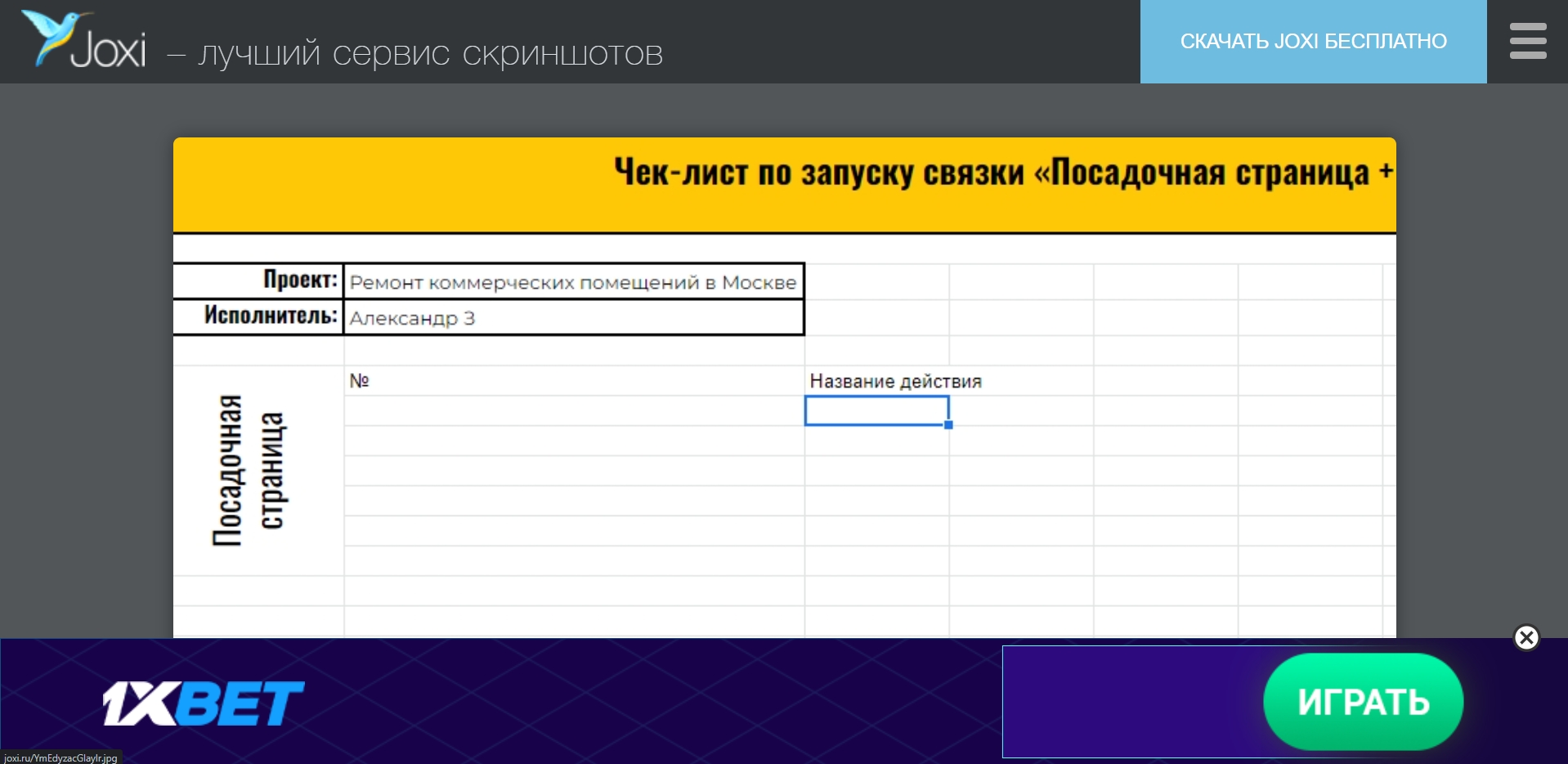Close the 1XBET ad banner
The width and height of the screenshot is (1568, 764).
pos(1525,637)
